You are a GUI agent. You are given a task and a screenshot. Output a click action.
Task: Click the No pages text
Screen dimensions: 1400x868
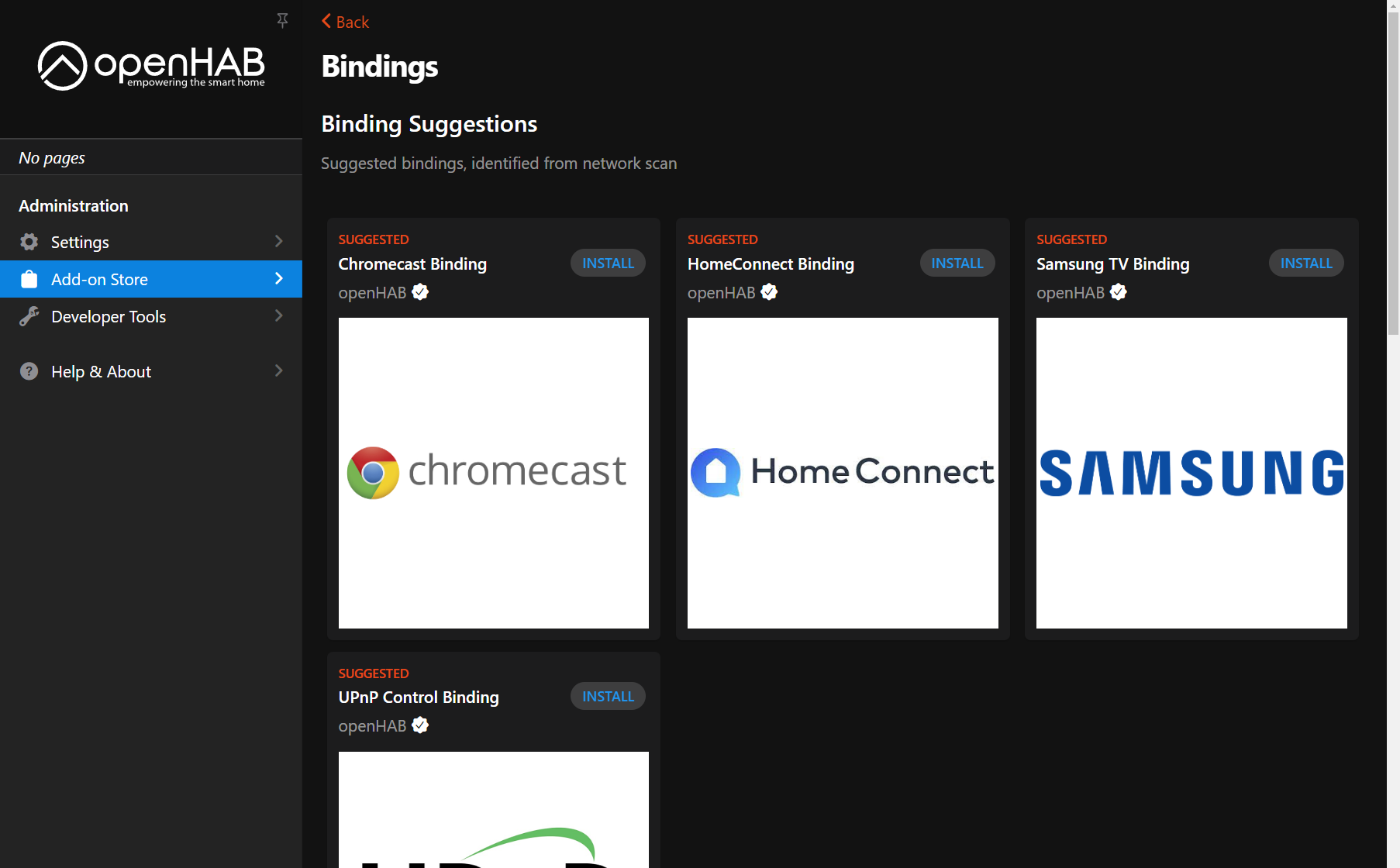coord(52,158)
